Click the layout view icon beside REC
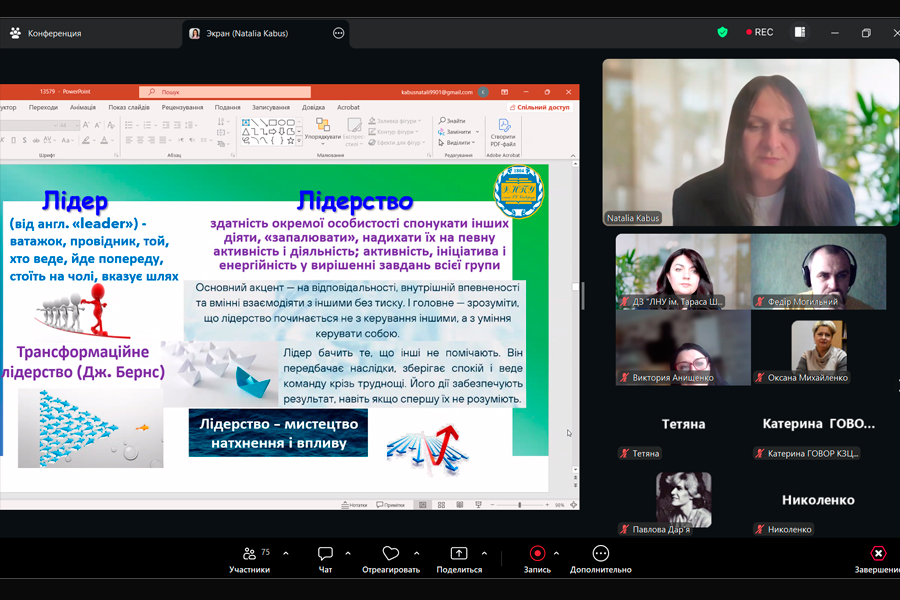 [800, 32]
